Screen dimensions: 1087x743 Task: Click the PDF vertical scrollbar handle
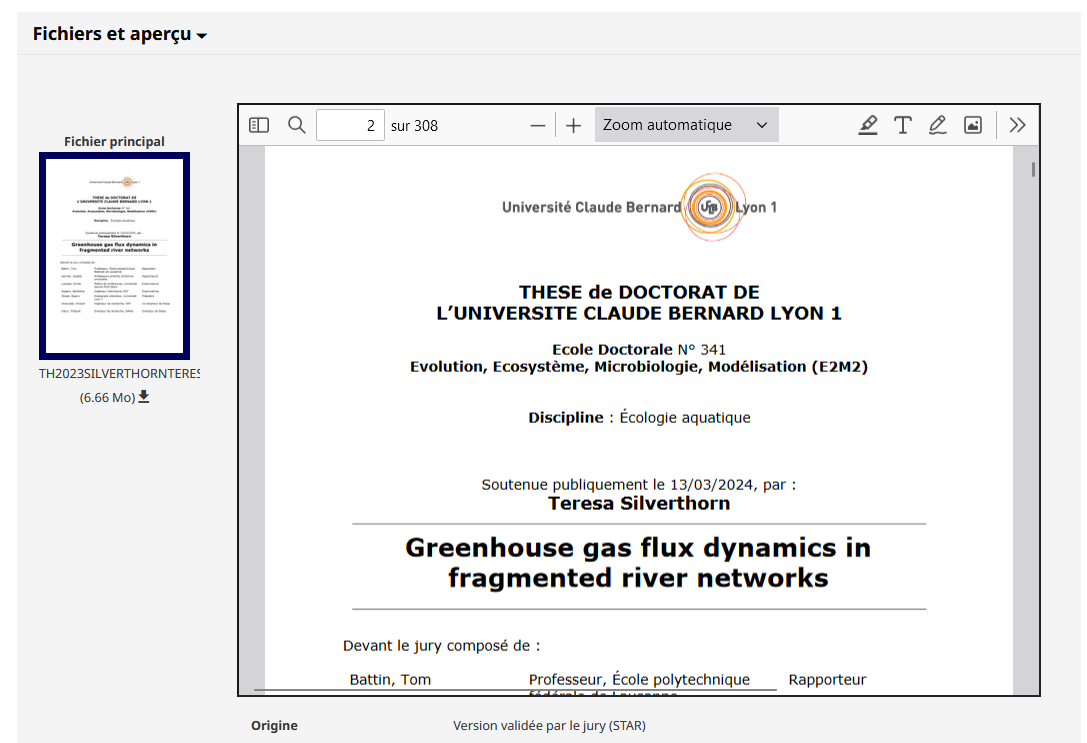(x=1033, y=169)
